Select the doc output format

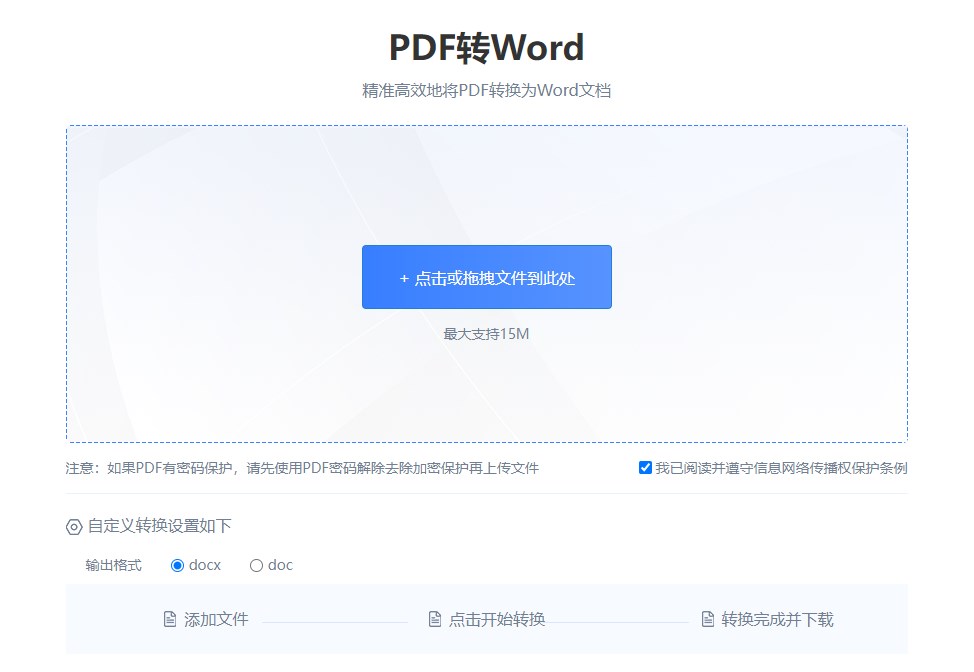(x=255, y=565)
